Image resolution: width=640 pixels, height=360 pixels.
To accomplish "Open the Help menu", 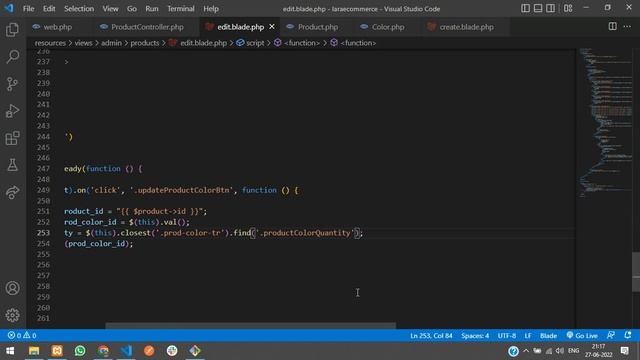I will pos(211,9).
